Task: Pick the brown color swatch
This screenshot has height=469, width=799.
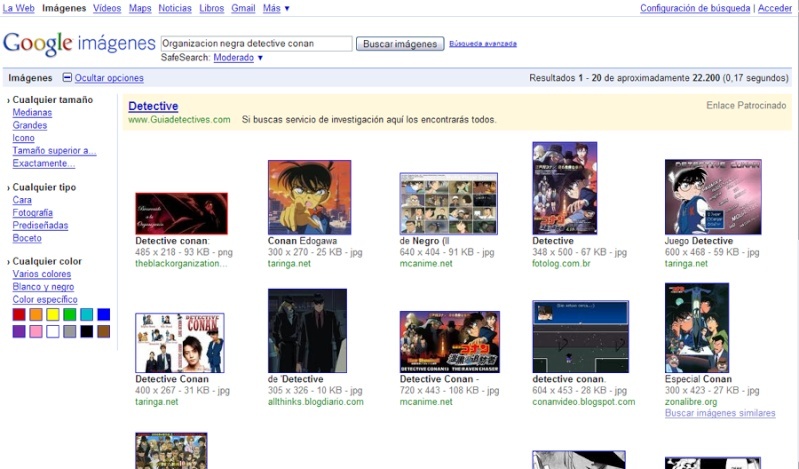Action: 103,332
